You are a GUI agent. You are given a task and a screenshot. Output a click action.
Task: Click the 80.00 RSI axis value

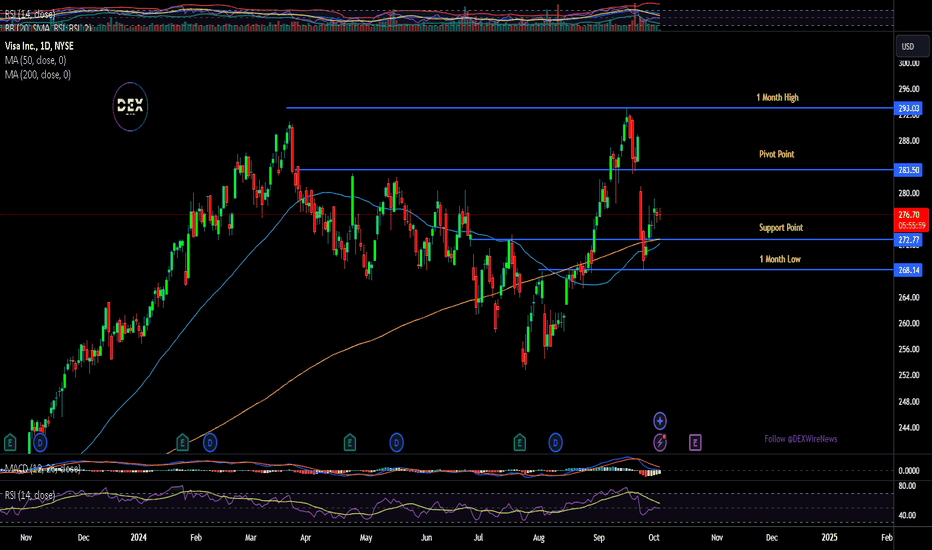[907, 486]
